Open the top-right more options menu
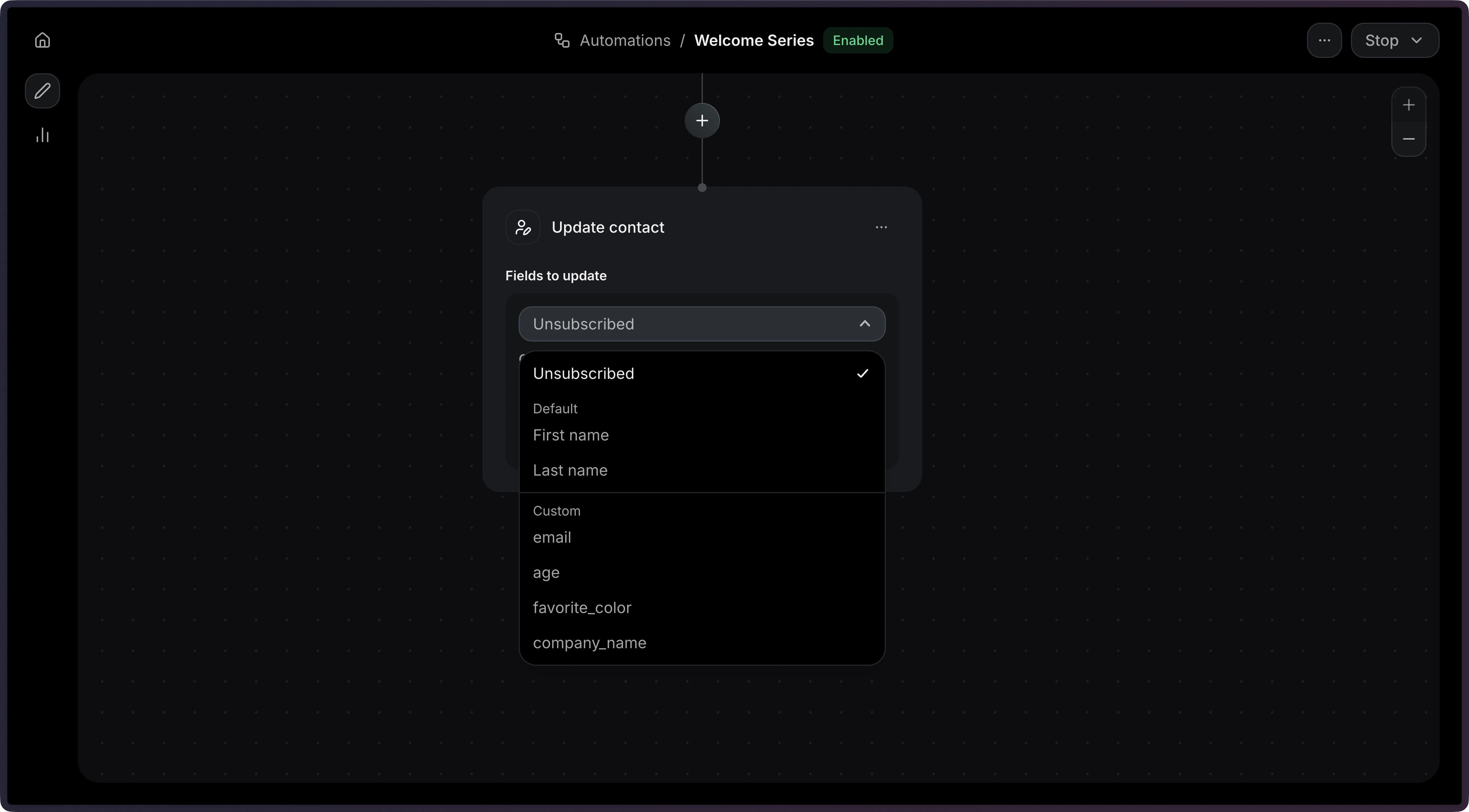 [1324, 40]
